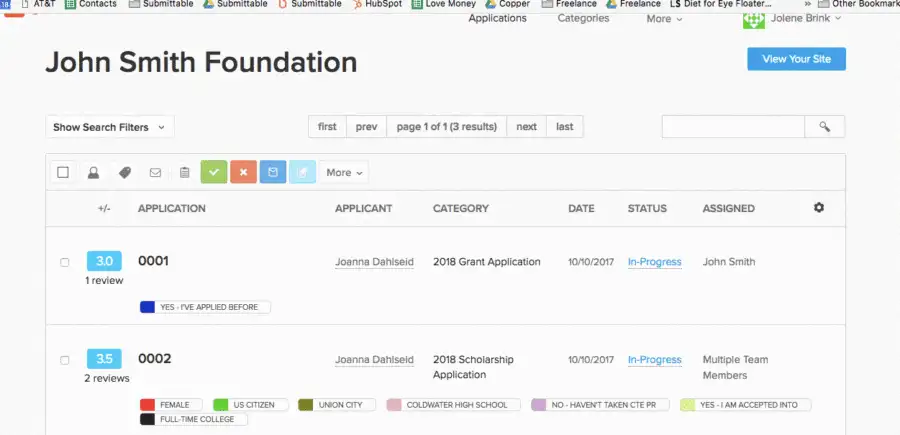Click the blue archive box icon
This screenshot has height=435, width=900.
pos(273,172)
